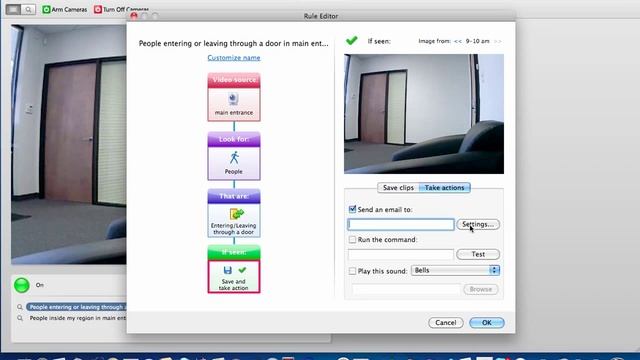Select People inside my region rule row
This screenshot has width=640, height=360.
pos(77,318)
